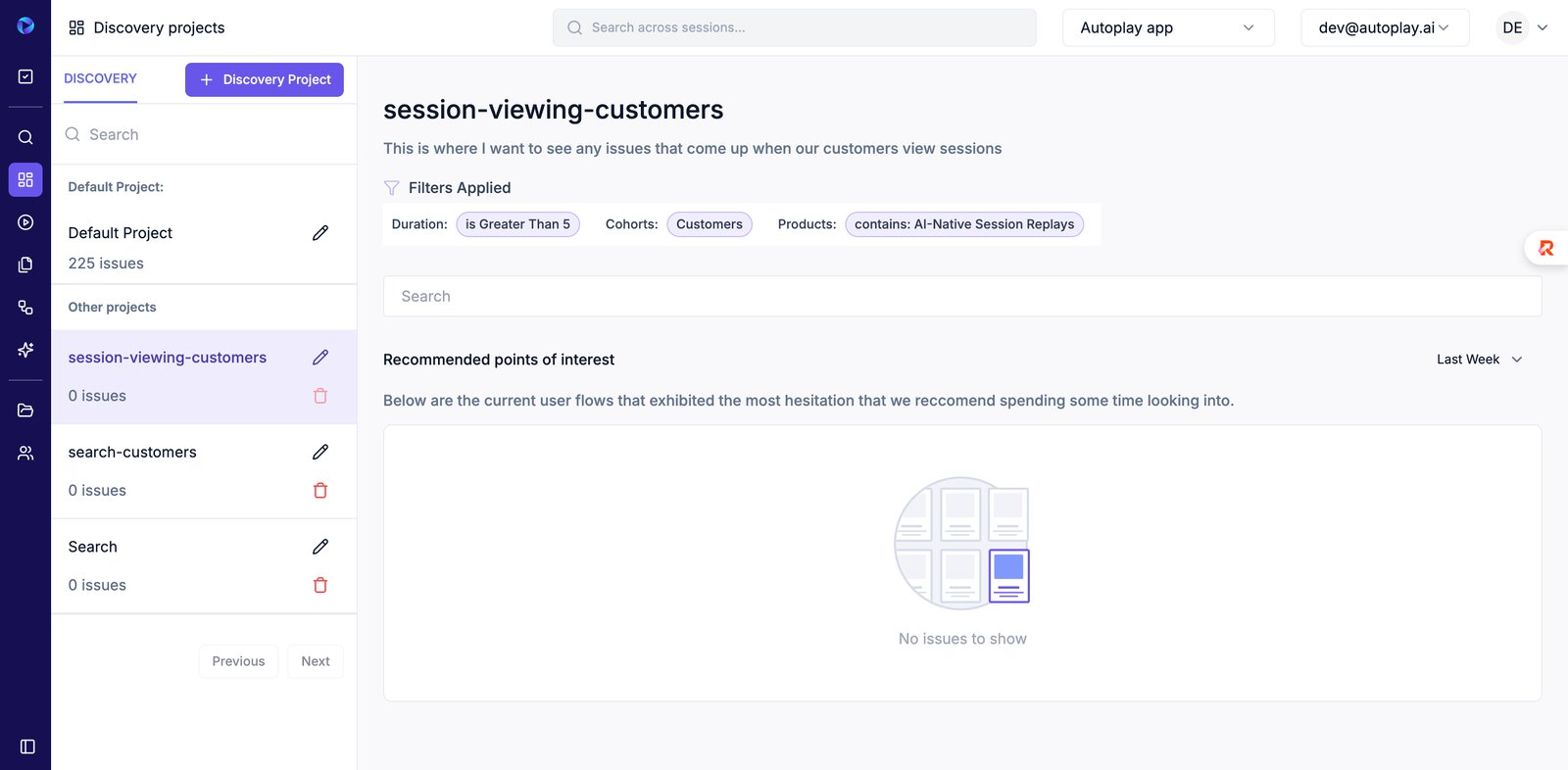The height and width of the screenshot is (770, 1568).
Task: Open the search icon in left sidebar
Action: pos(25,137)
